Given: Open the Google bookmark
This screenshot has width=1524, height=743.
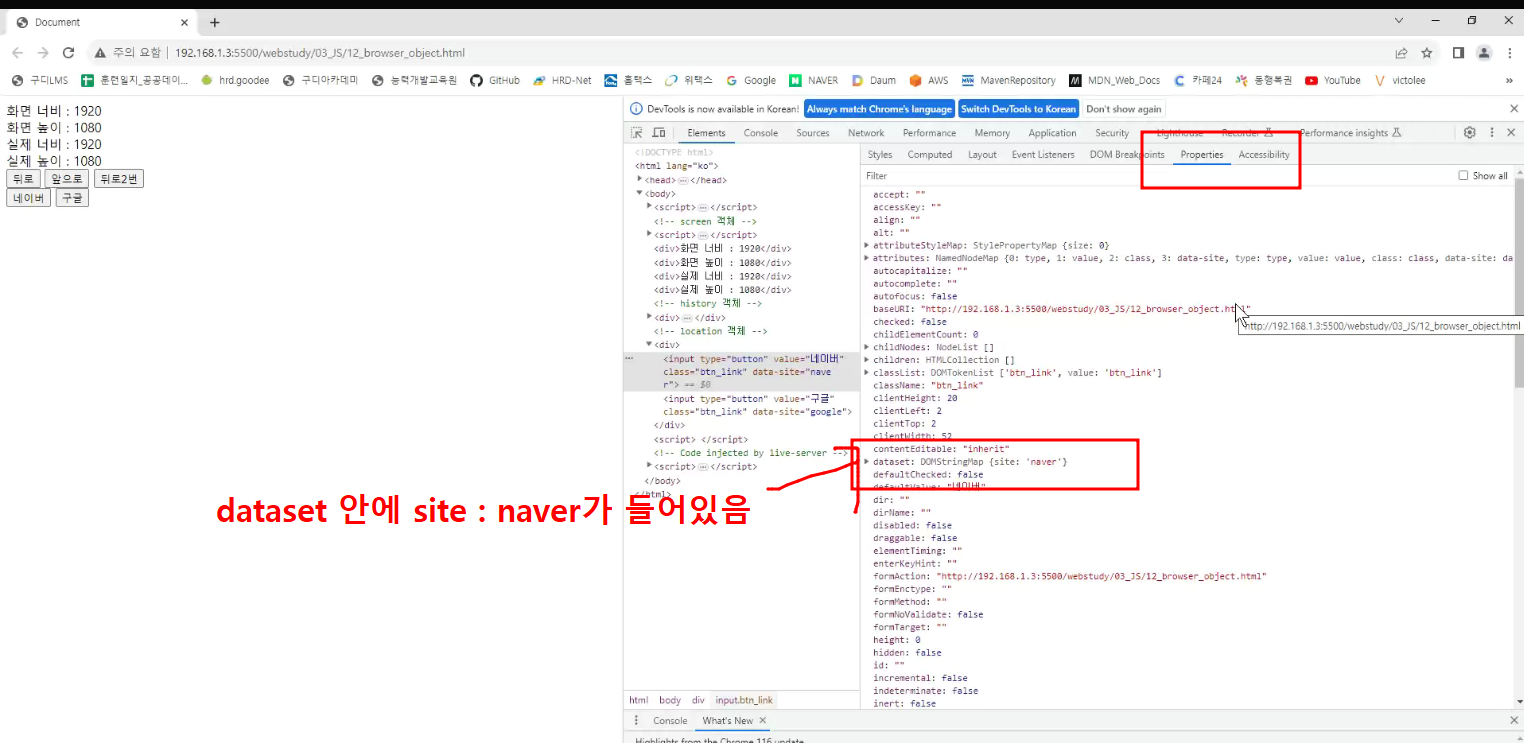Looking at the screenshot, I should click(750, 80).
